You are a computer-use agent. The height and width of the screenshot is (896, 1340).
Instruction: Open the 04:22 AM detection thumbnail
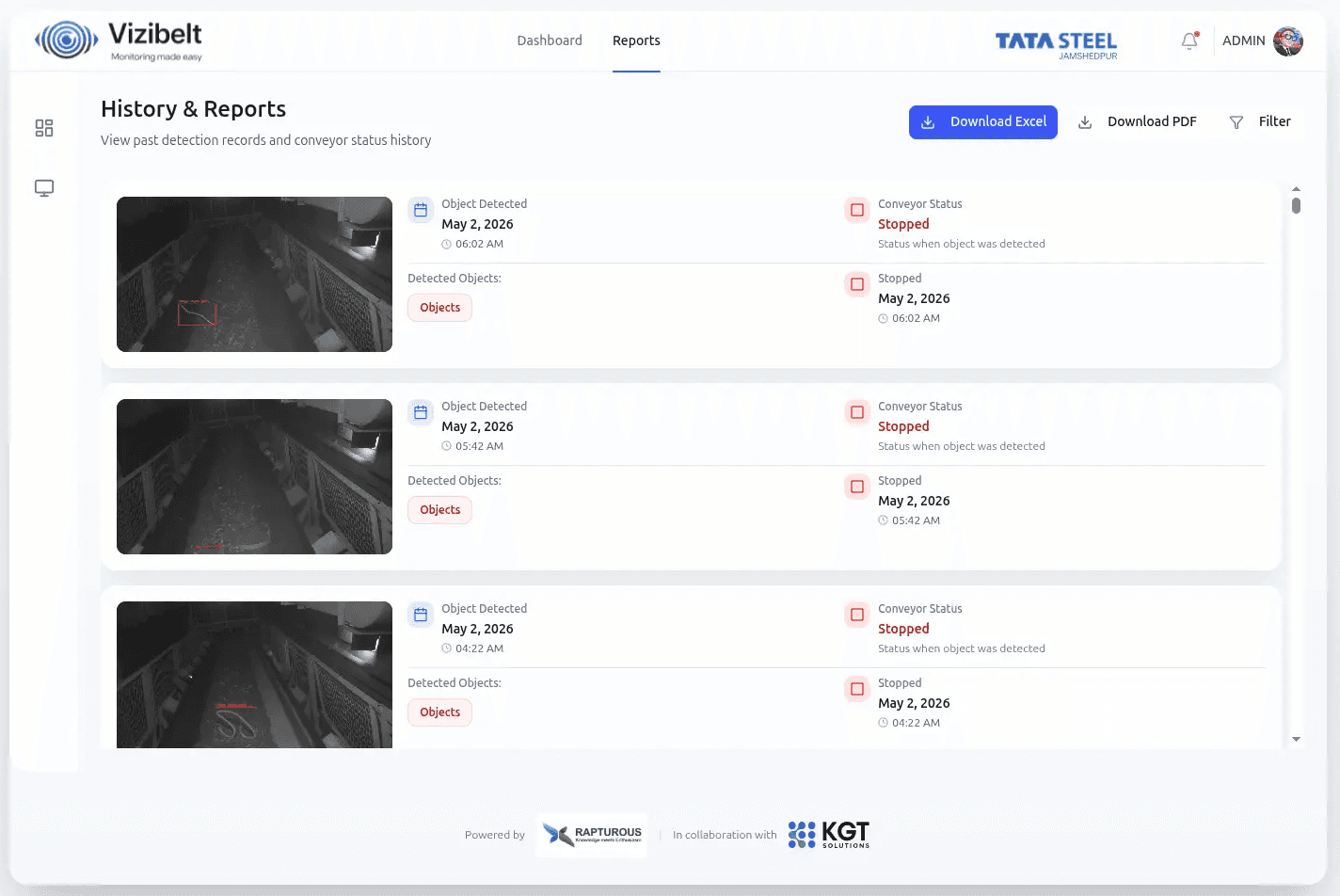tap(254, 675)
